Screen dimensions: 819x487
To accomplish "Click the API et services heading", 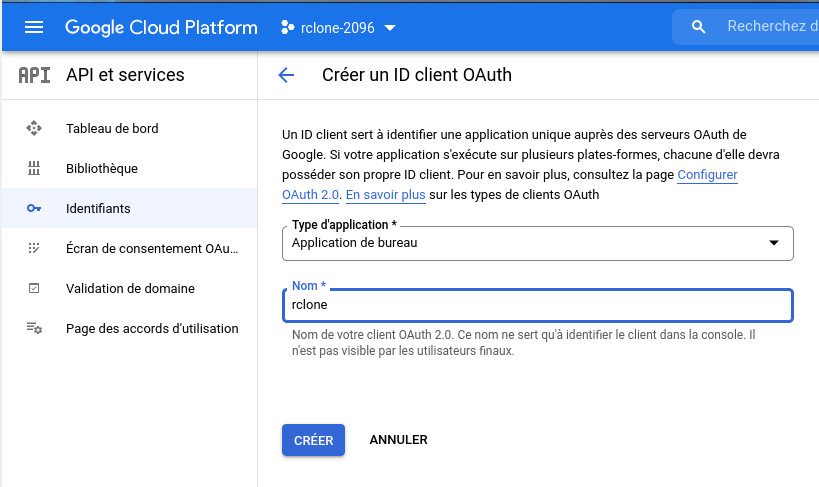I will pyautogui.click(x=125, y=75).
